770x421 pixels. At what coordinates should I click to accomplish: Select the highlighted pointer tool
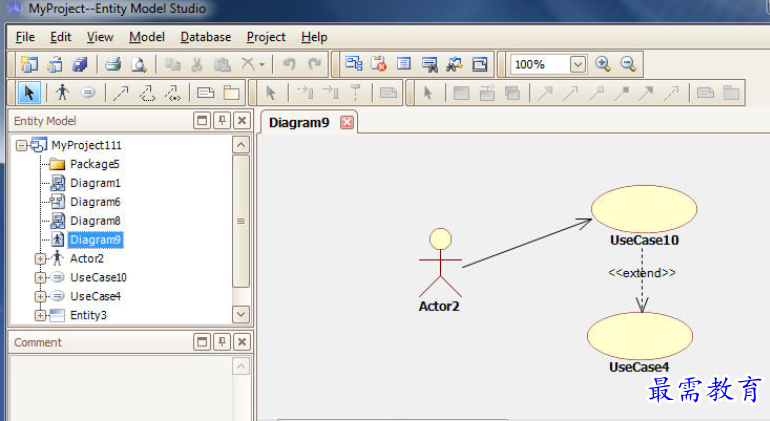(29, 92)
